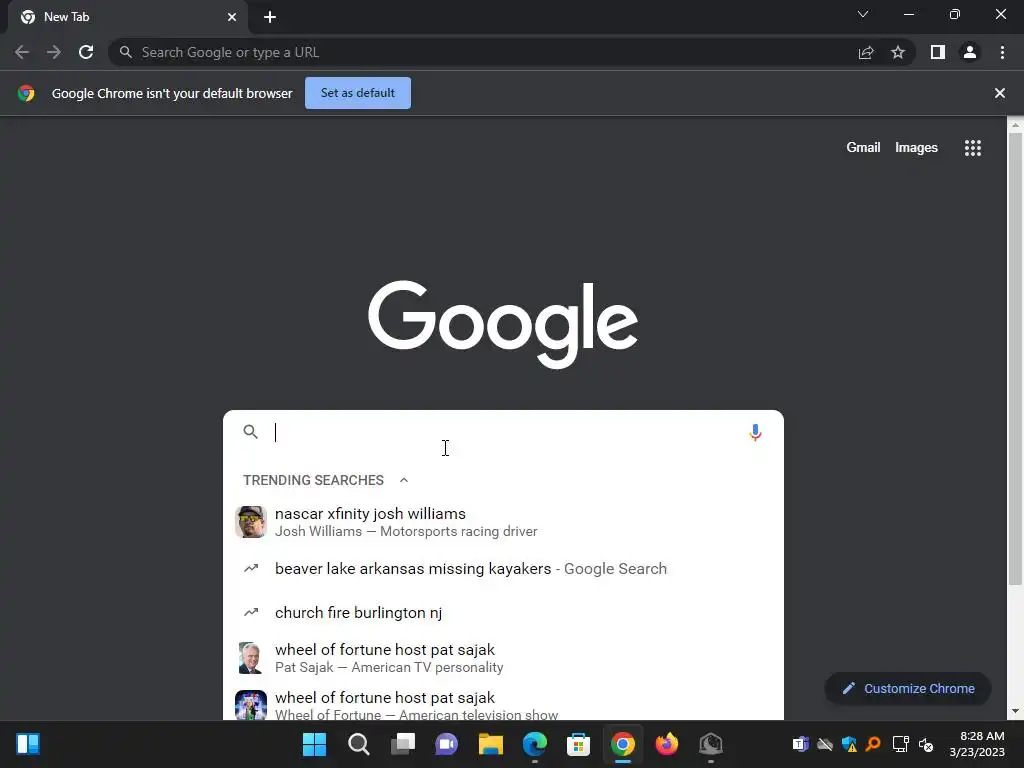Open the tab search dropdown arrow
This screenshot has width=1024, height=768.
(x=863, y=14)
